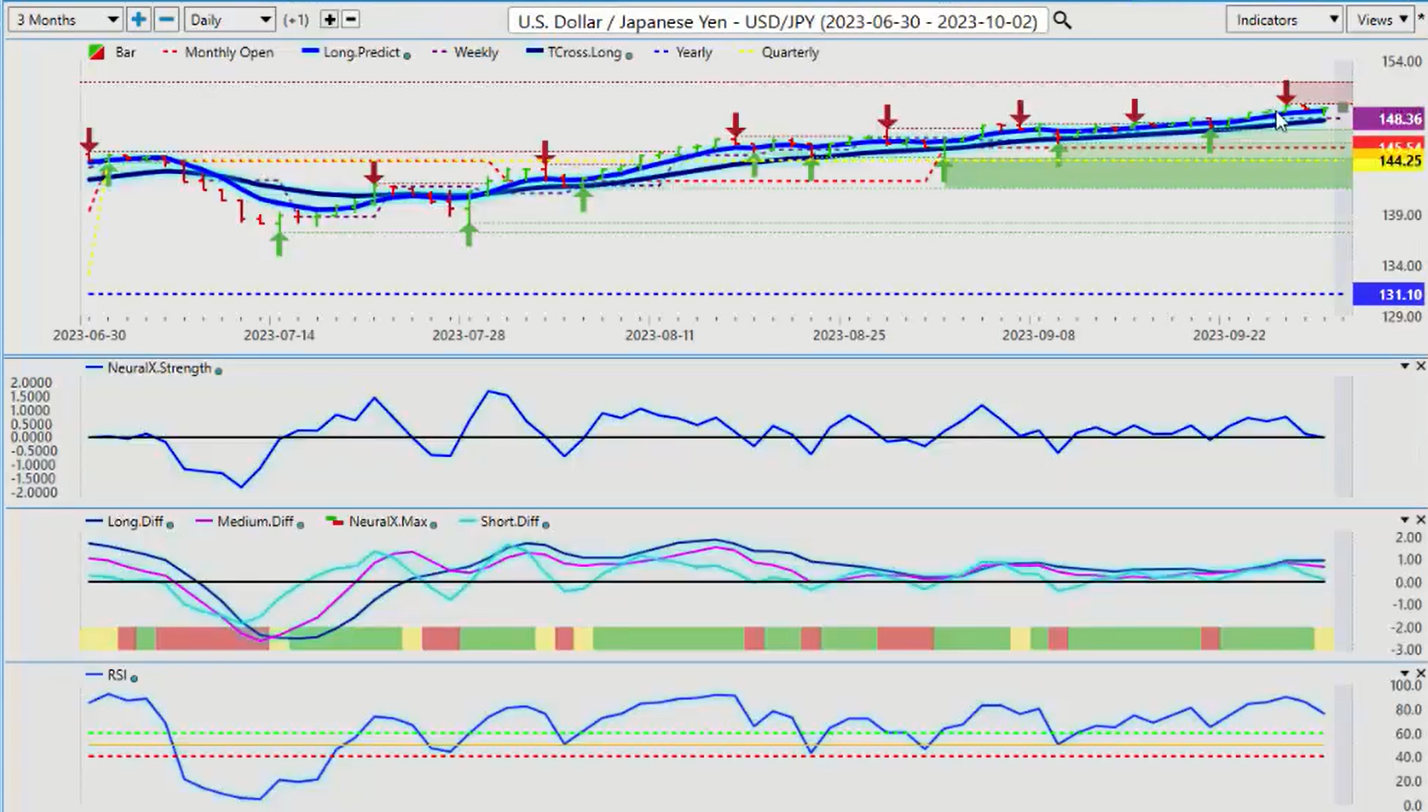Click the 2023-06-30 date axis label

[89, 335]
